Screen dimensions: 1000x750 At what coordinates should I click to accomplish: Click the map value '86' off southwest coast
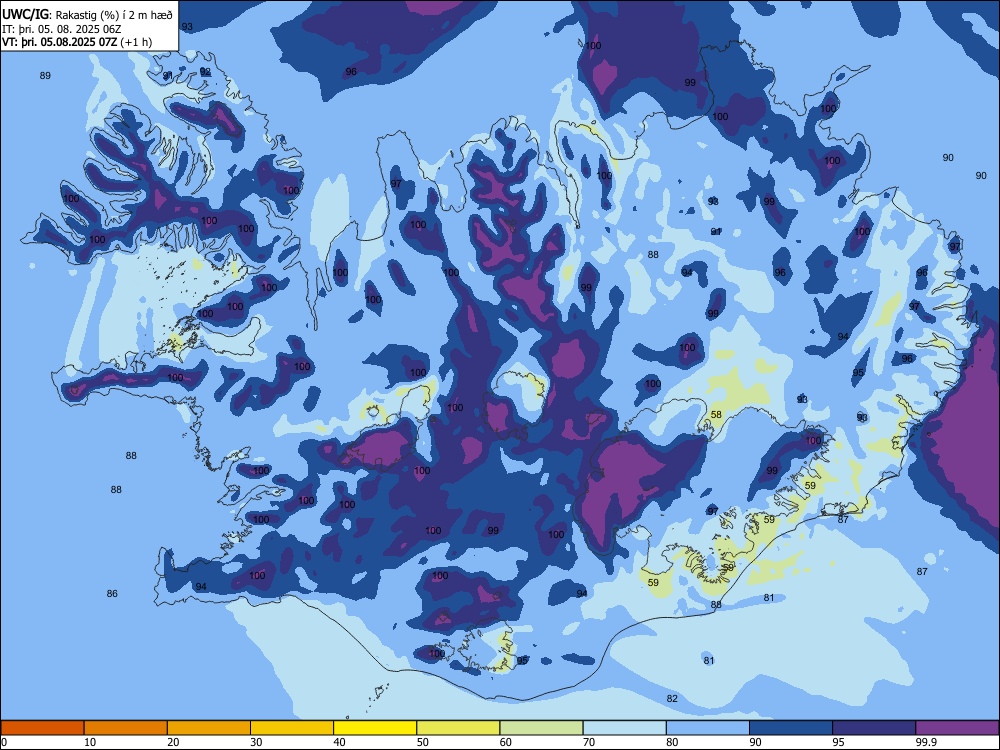coord(112,593)
